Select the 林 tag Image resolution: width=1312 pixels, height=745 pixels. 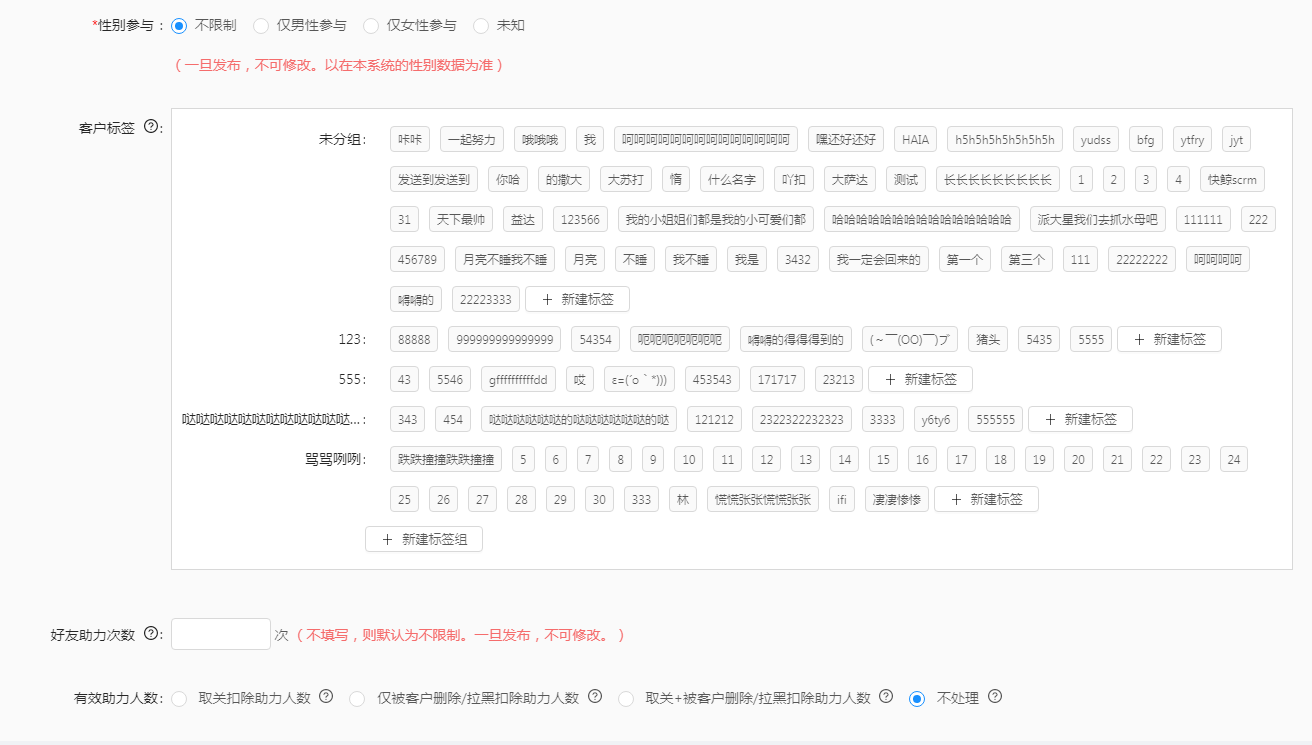(x=683, y=499)
